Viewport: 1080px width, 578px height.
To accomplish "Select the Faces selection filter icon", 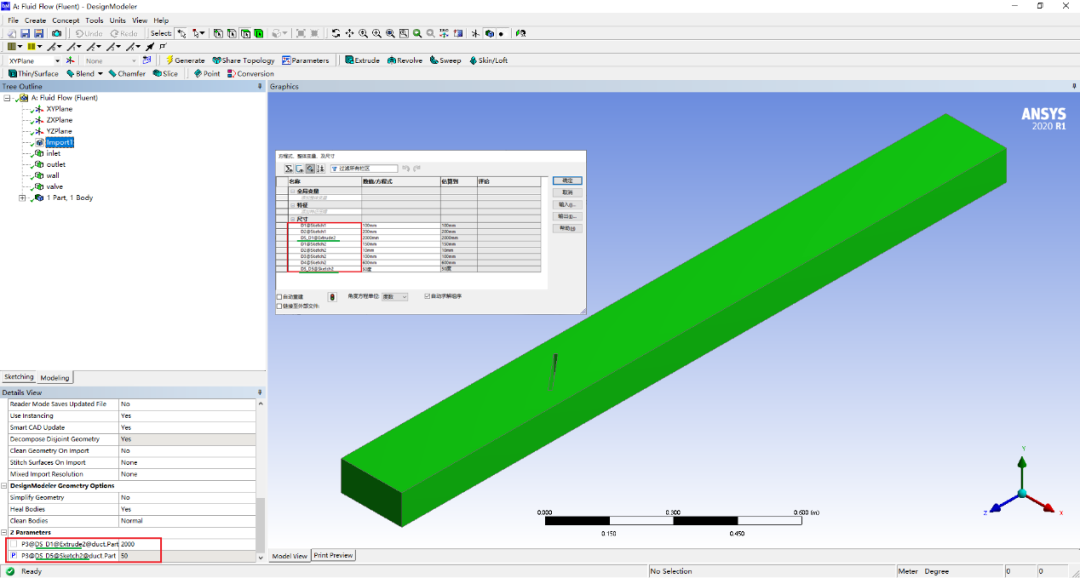I will [245, 33].
